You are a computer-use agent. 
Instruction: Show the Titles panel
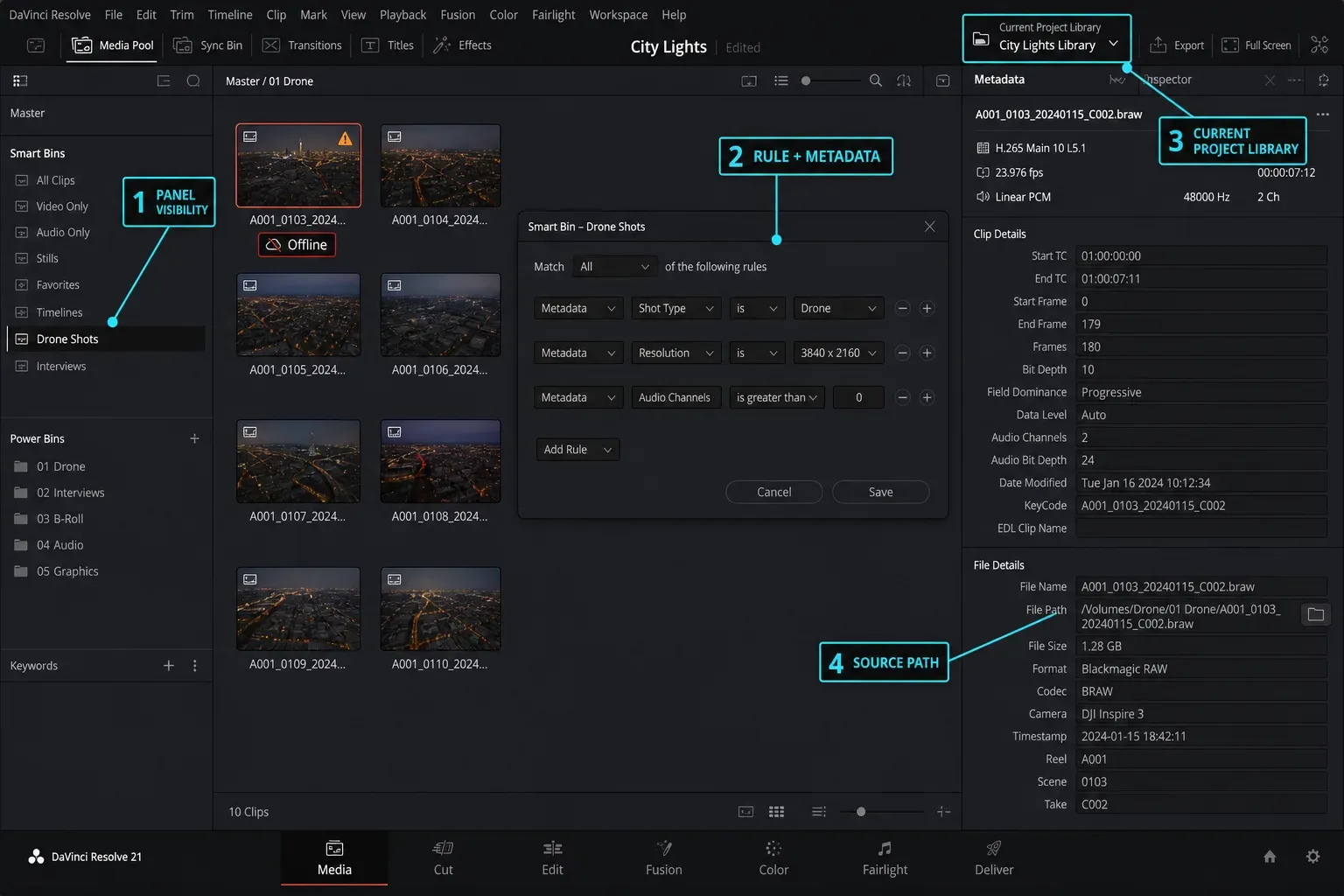(x=388, y=45)
